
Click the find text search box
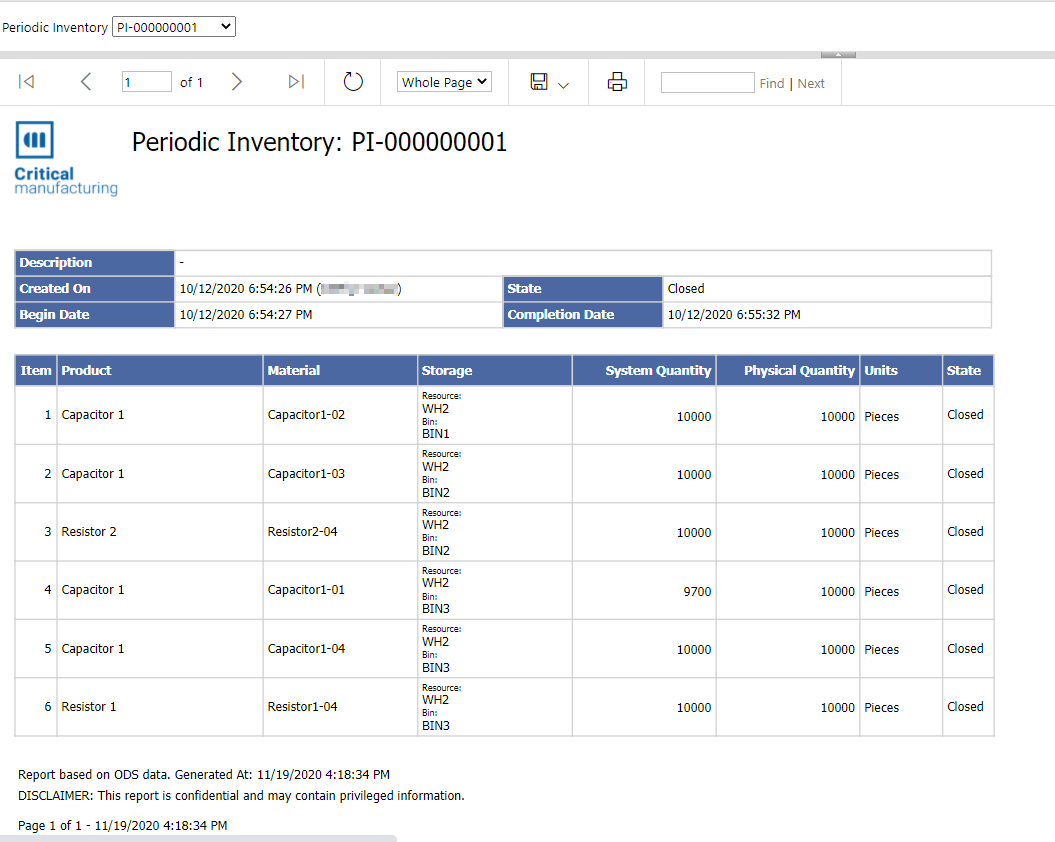pos(707,82)
